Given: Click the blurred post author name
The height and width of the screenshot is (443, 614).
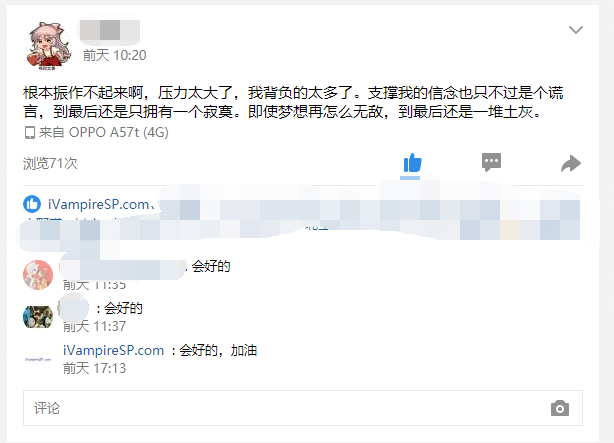Looking at the screenshot, I should (110, 31).
